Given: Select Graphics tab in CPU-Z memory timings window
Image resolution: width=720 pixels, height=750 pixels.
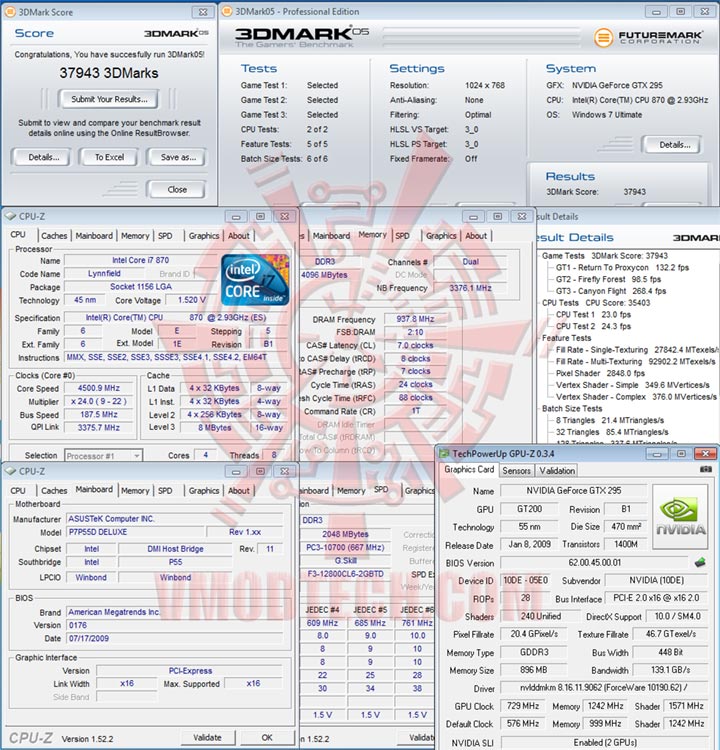Looking at the screenshot, I should [441, 236].
